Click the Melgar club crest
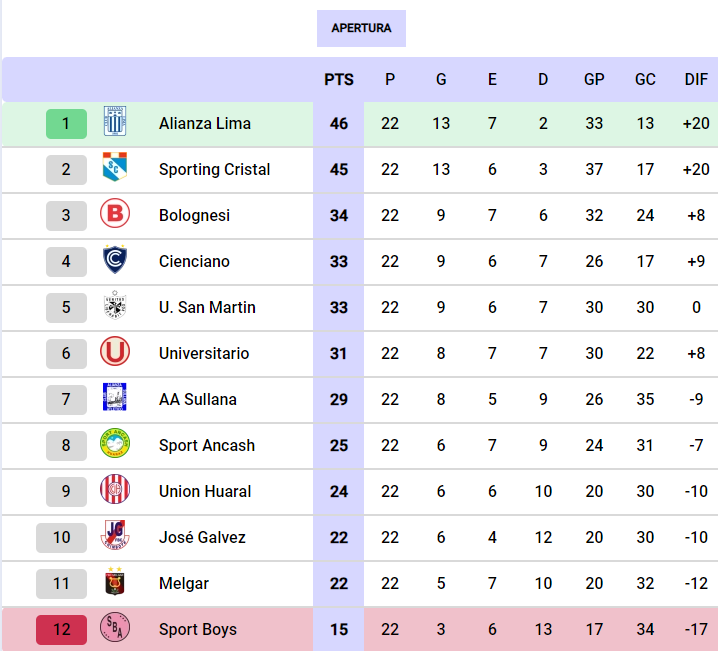 click(115, 584)
